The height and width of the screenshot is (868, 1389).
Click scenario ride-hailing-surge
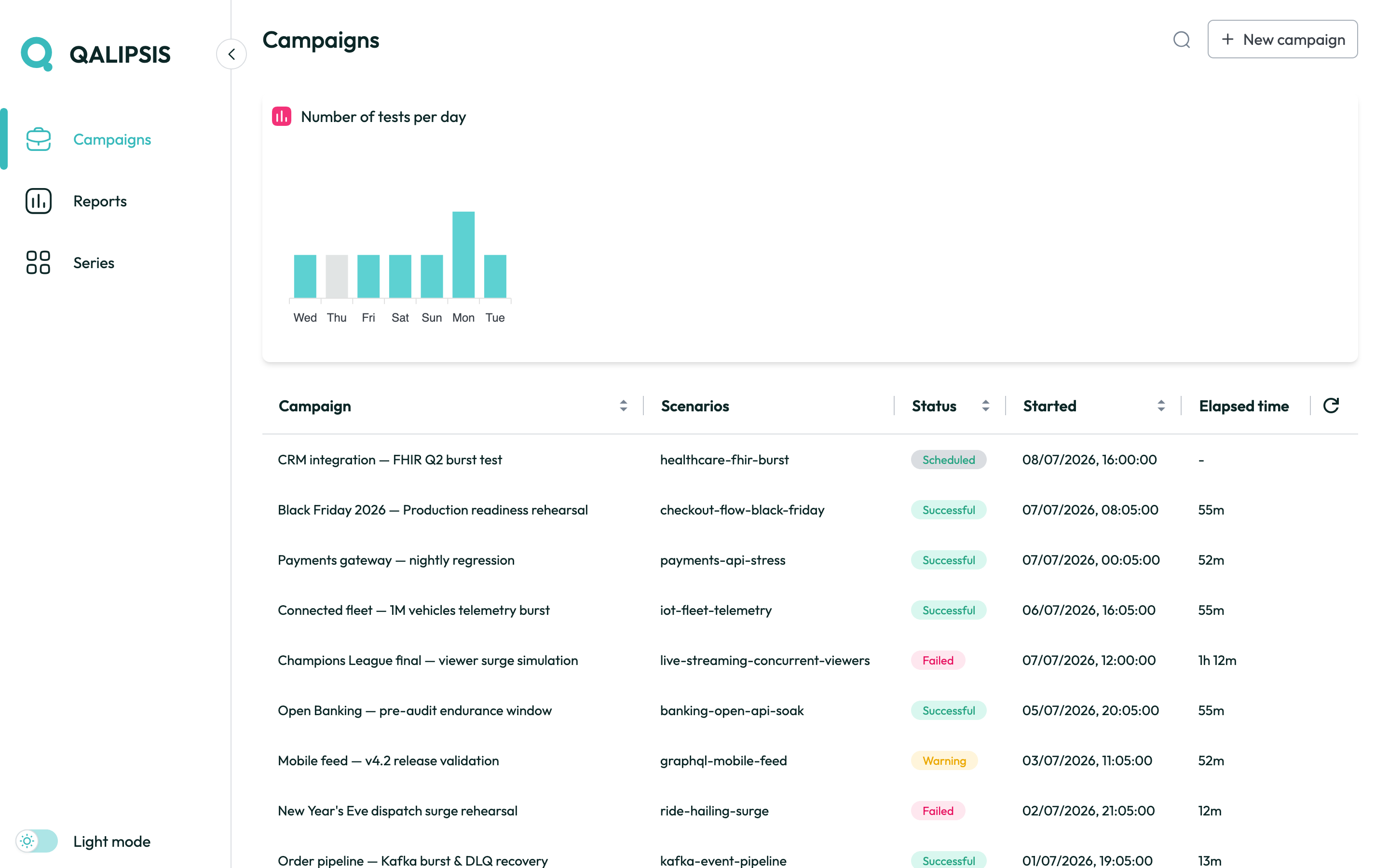714,811
